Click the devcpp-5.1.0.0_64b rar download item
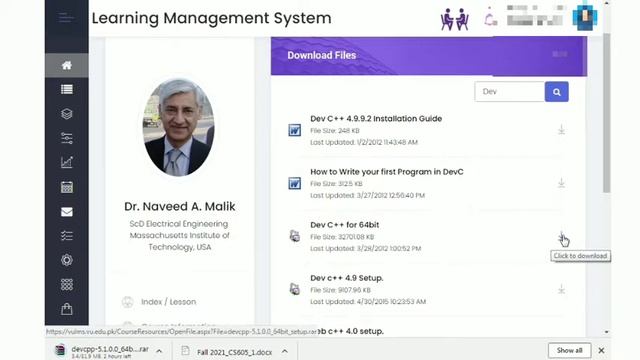 pyautogui.click(x=110, y=351)
